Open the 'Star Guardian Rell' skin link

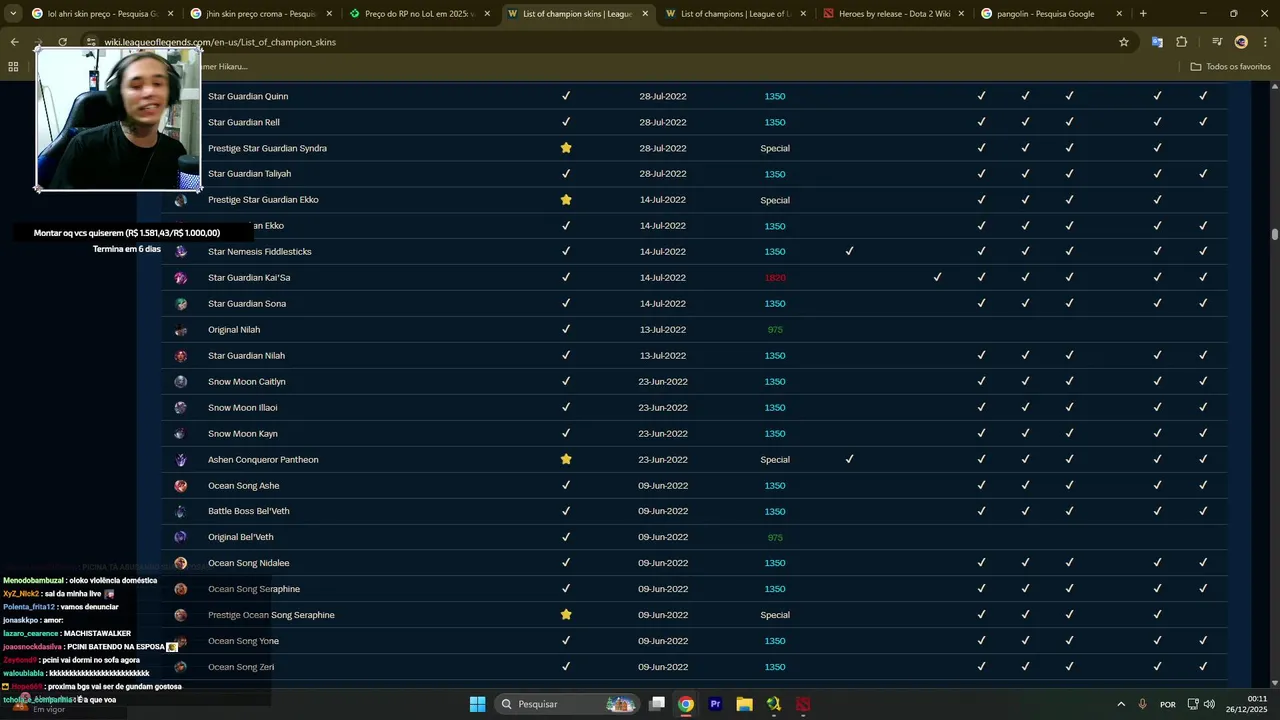coord(244,122)
